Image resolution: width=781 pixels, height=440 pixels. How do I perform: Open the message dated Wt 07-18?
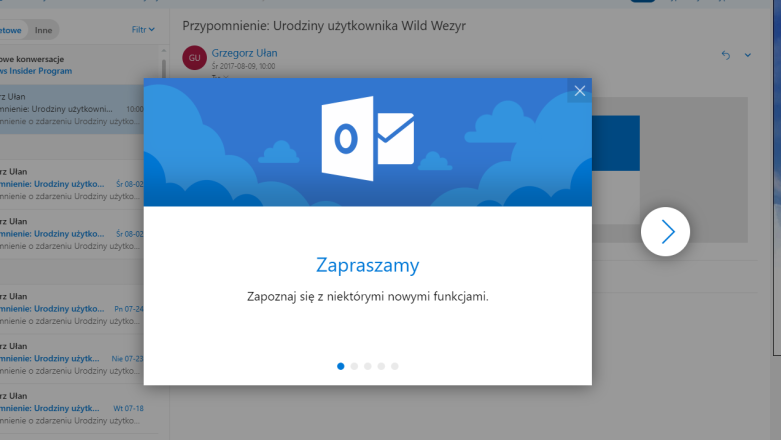pos(72,409)
